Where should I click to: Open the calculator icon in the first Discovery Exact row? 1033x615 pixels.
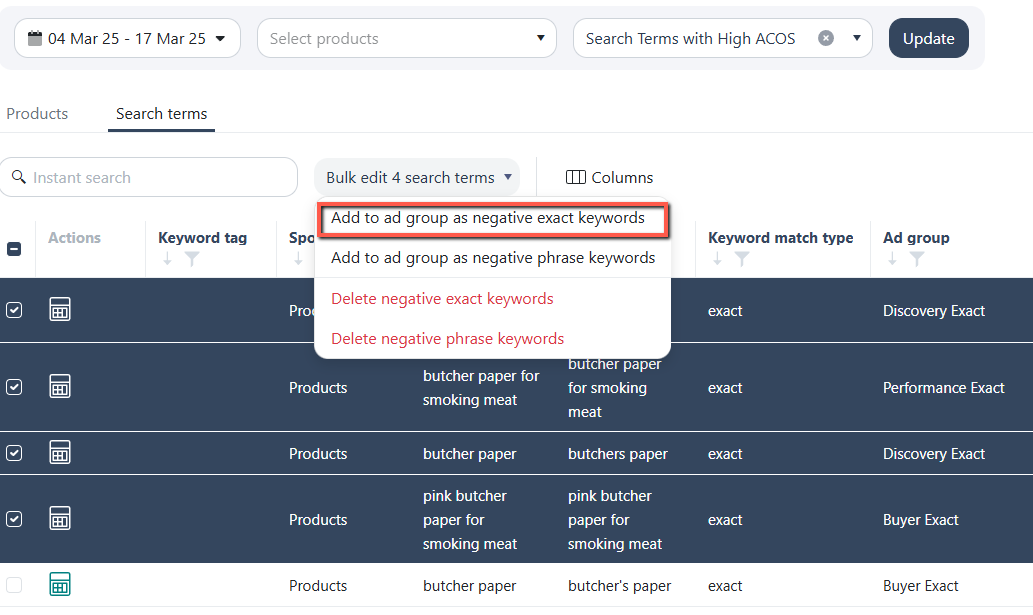point(60,309)
